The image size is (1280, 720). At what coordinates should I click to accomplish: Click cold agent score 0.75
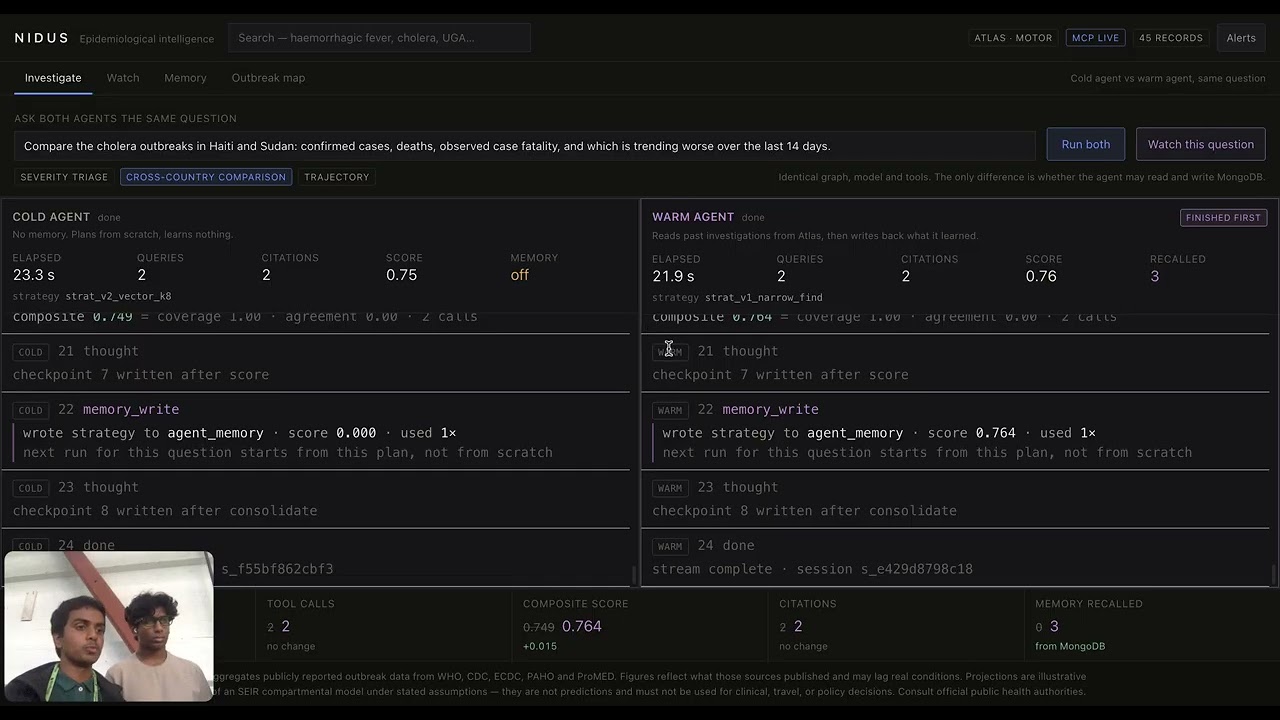(402, 275)
